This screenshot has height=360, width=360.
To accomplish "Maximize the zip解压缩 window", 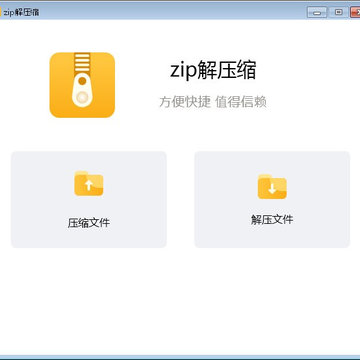I will (x=338, y=12).
